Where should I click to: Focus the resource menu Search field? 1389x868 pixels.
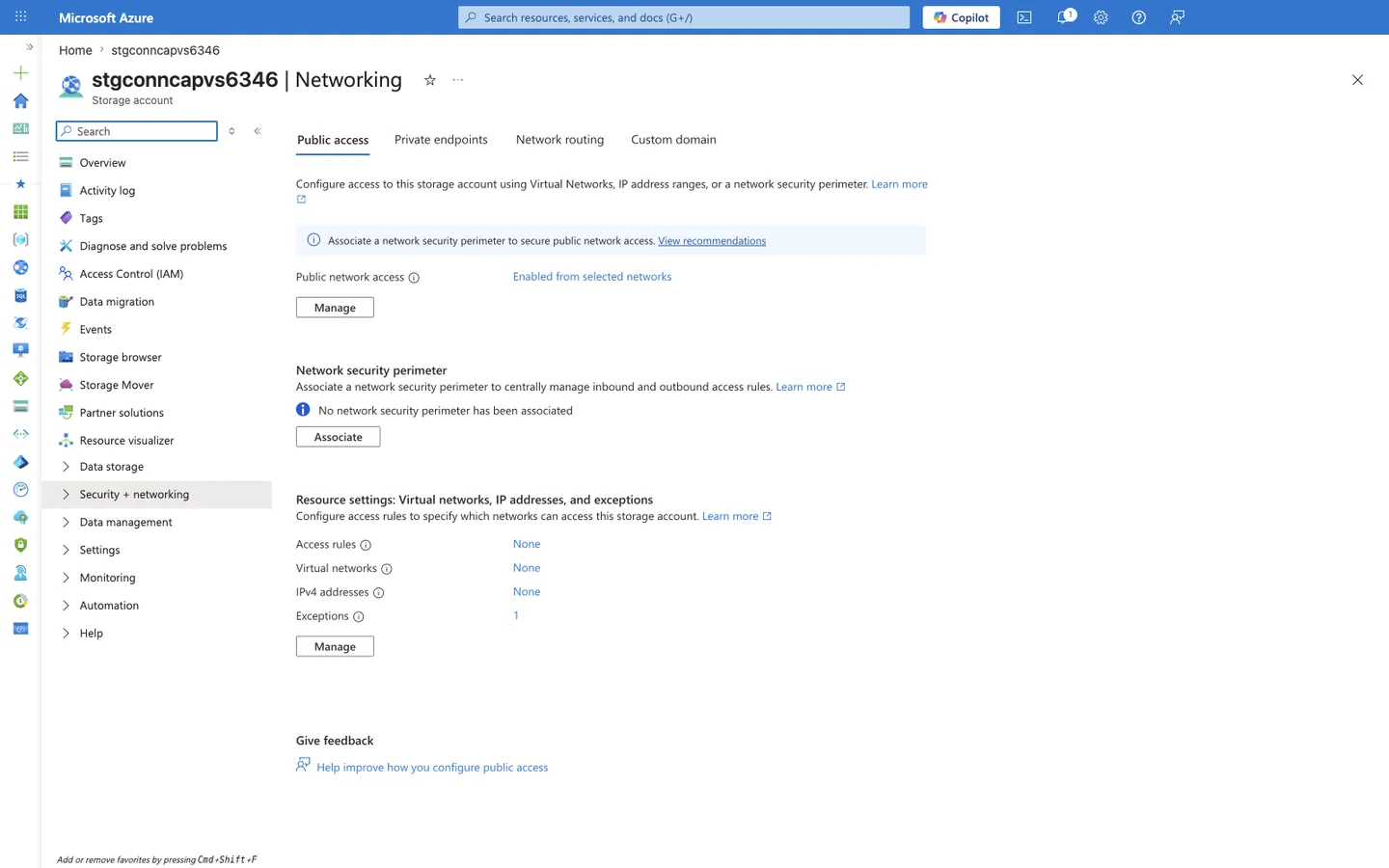(137, 131)
